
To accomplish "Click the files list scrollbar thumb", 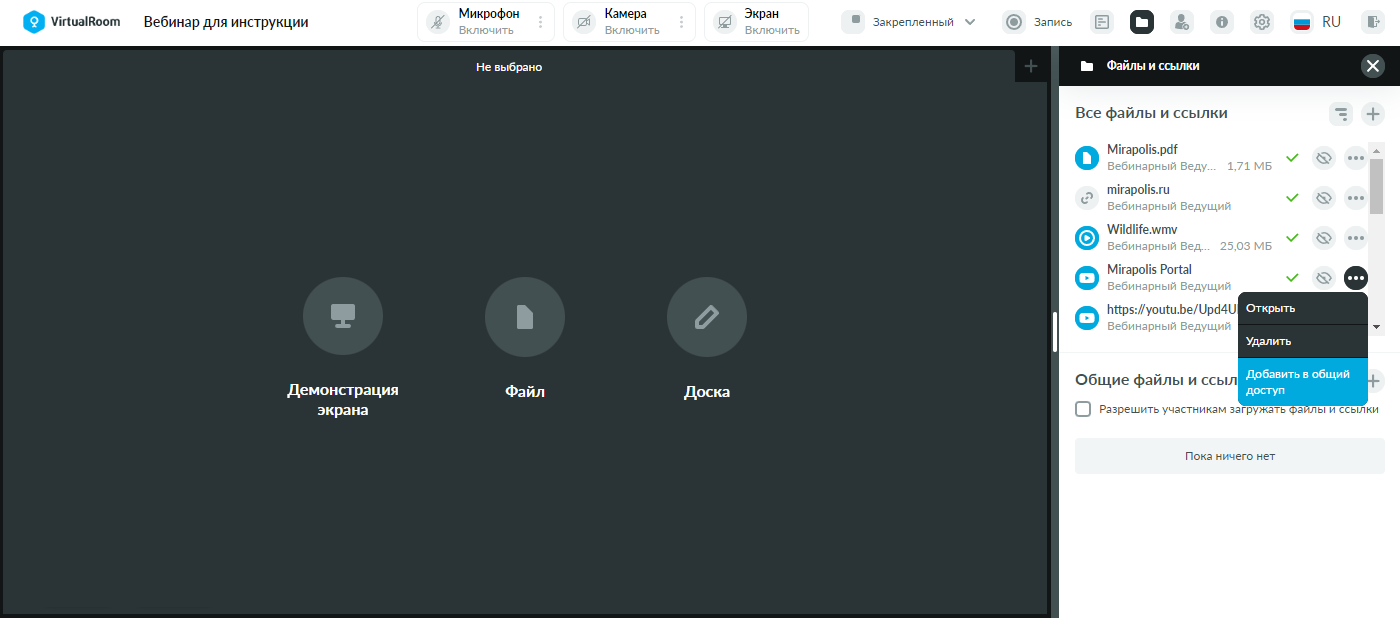I will 1377,186.
